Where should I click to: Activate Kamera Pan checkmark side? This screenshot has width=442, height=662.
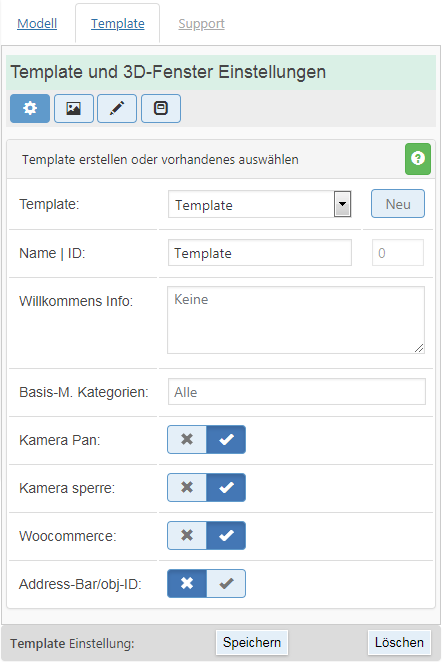pos(226,440)
